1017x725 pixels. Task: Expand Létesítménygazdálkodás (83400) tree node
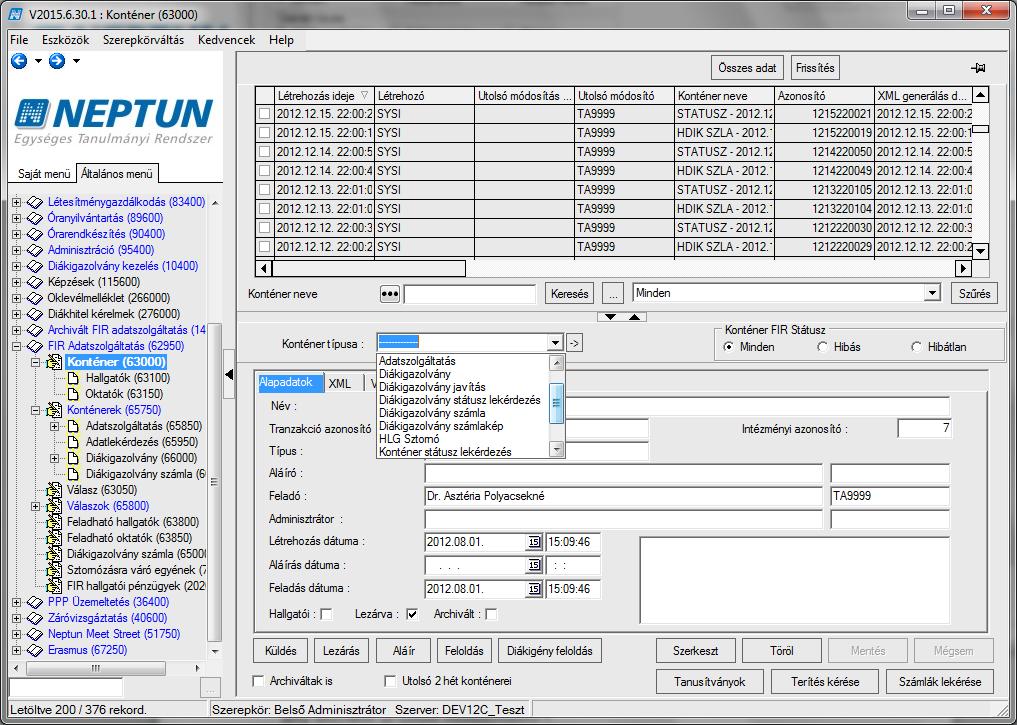(16, 202)
